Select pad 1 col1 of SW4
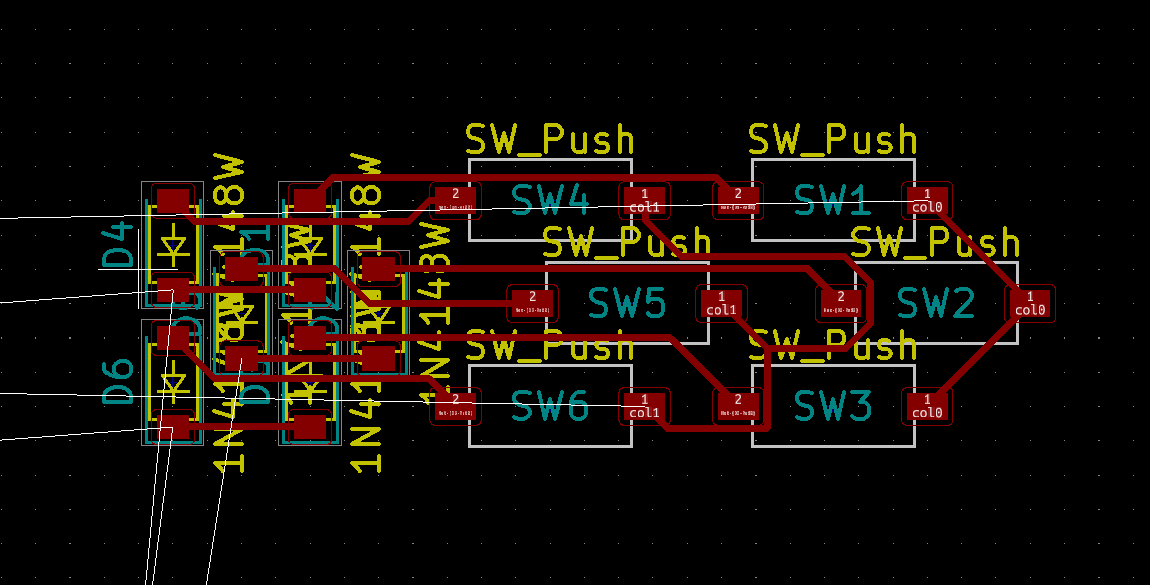This screenshot has width=1150, height=585. click(645, 200)
